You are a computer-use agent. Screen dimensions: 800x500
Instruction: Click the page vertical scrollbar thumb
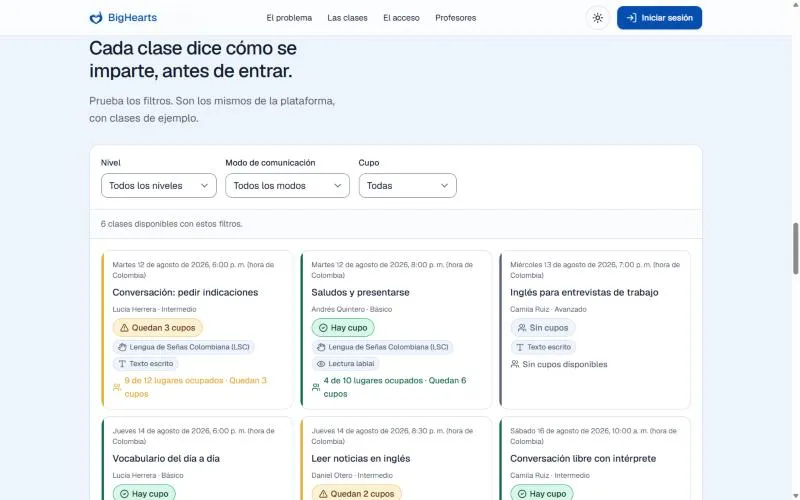(795, 249)
